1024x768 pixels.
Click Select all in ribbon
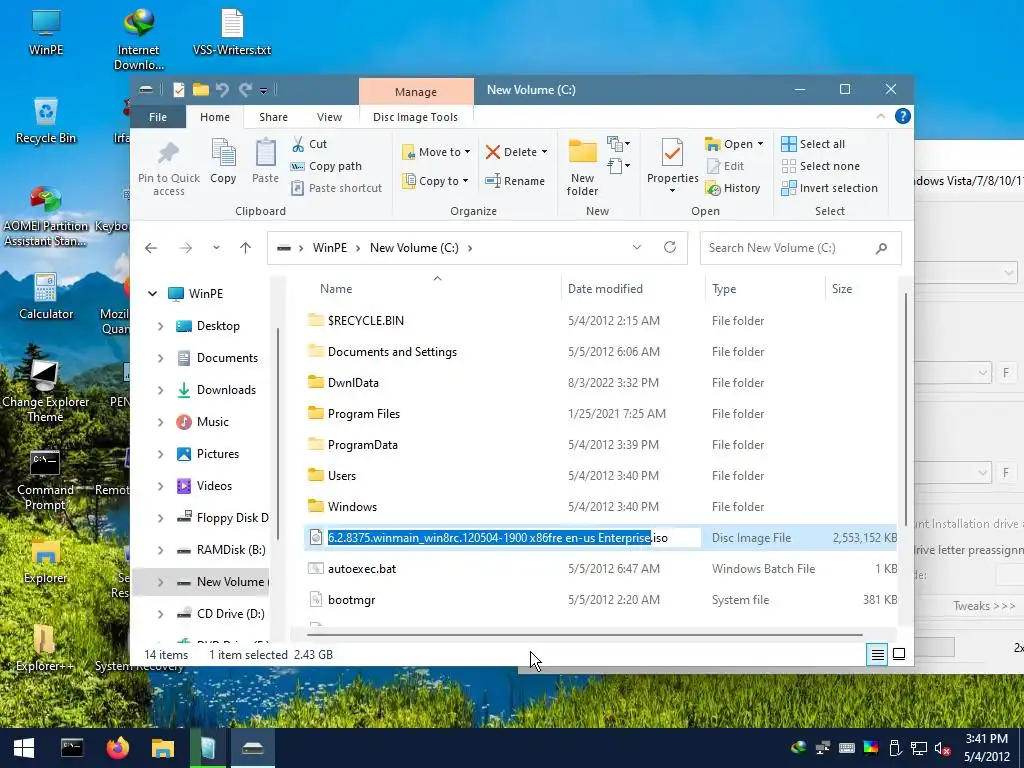[813, 144]
